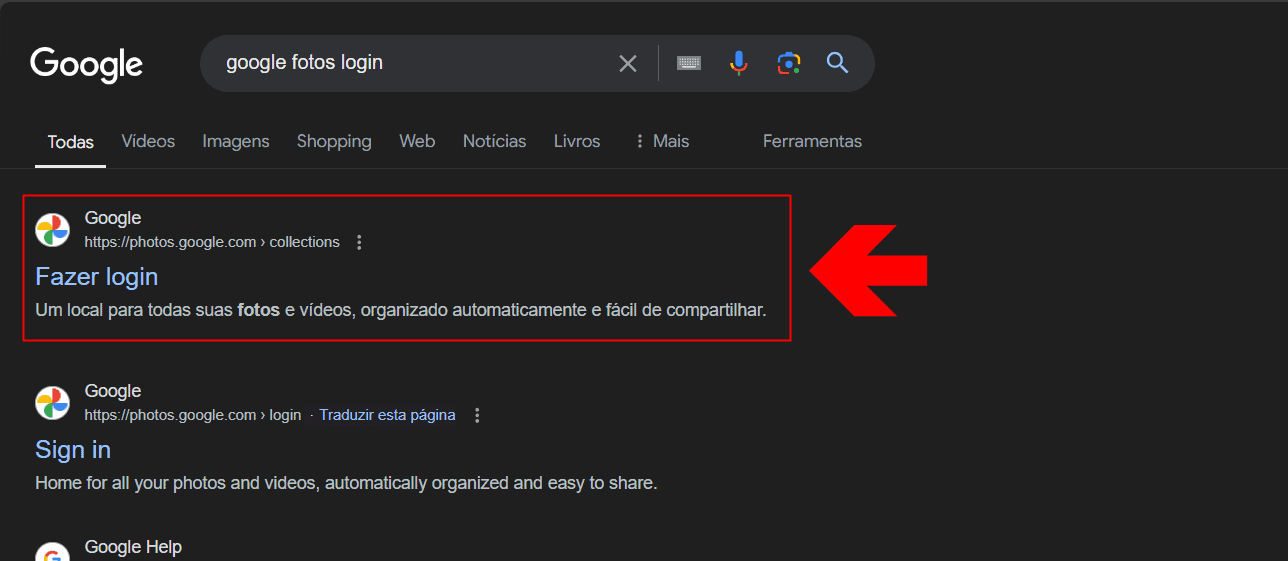Open the three-dot menu beside photos.google.com › collections

tap(360, 242)
